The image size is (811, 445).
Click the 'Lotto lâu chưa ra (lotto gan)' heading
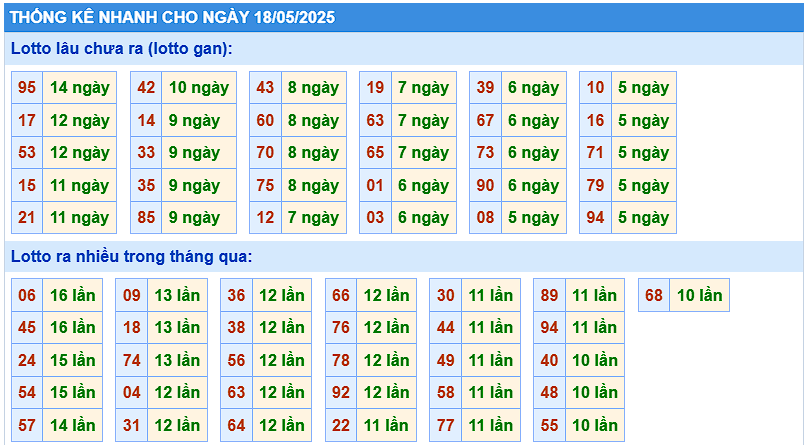[x=122, y=49]
